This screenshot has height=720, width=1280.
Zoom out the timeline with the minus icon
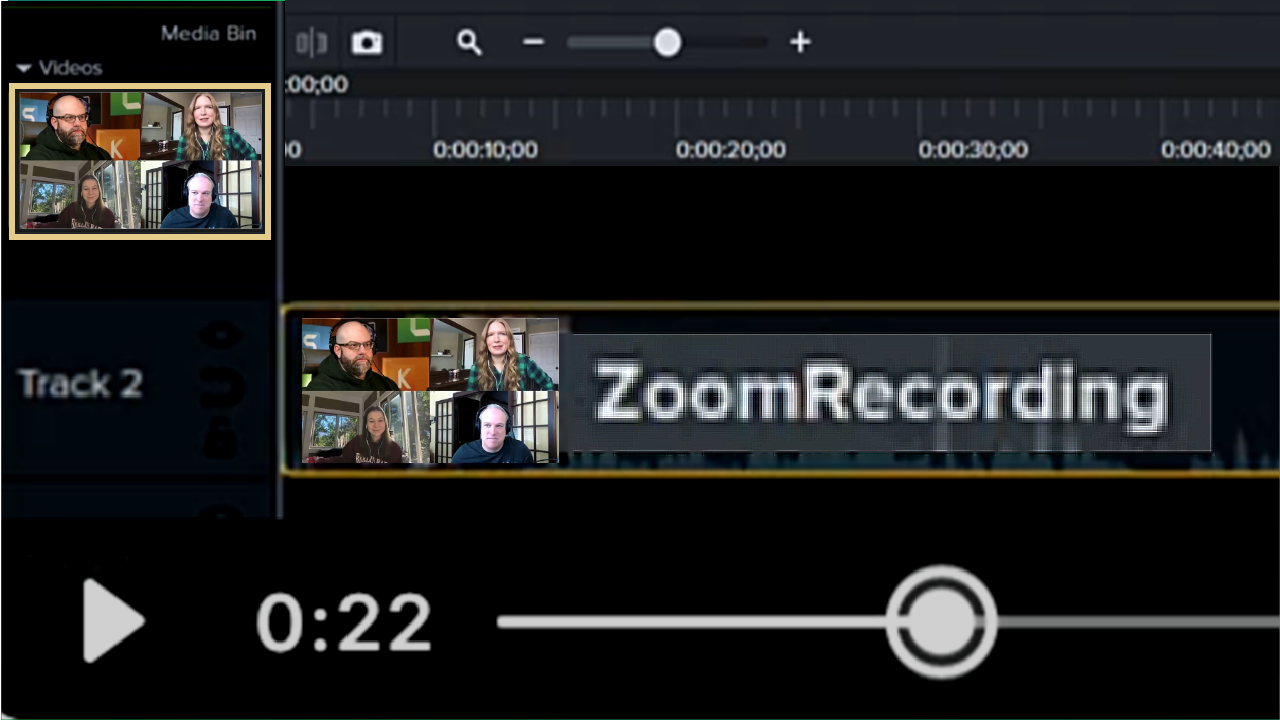[532, 42]
